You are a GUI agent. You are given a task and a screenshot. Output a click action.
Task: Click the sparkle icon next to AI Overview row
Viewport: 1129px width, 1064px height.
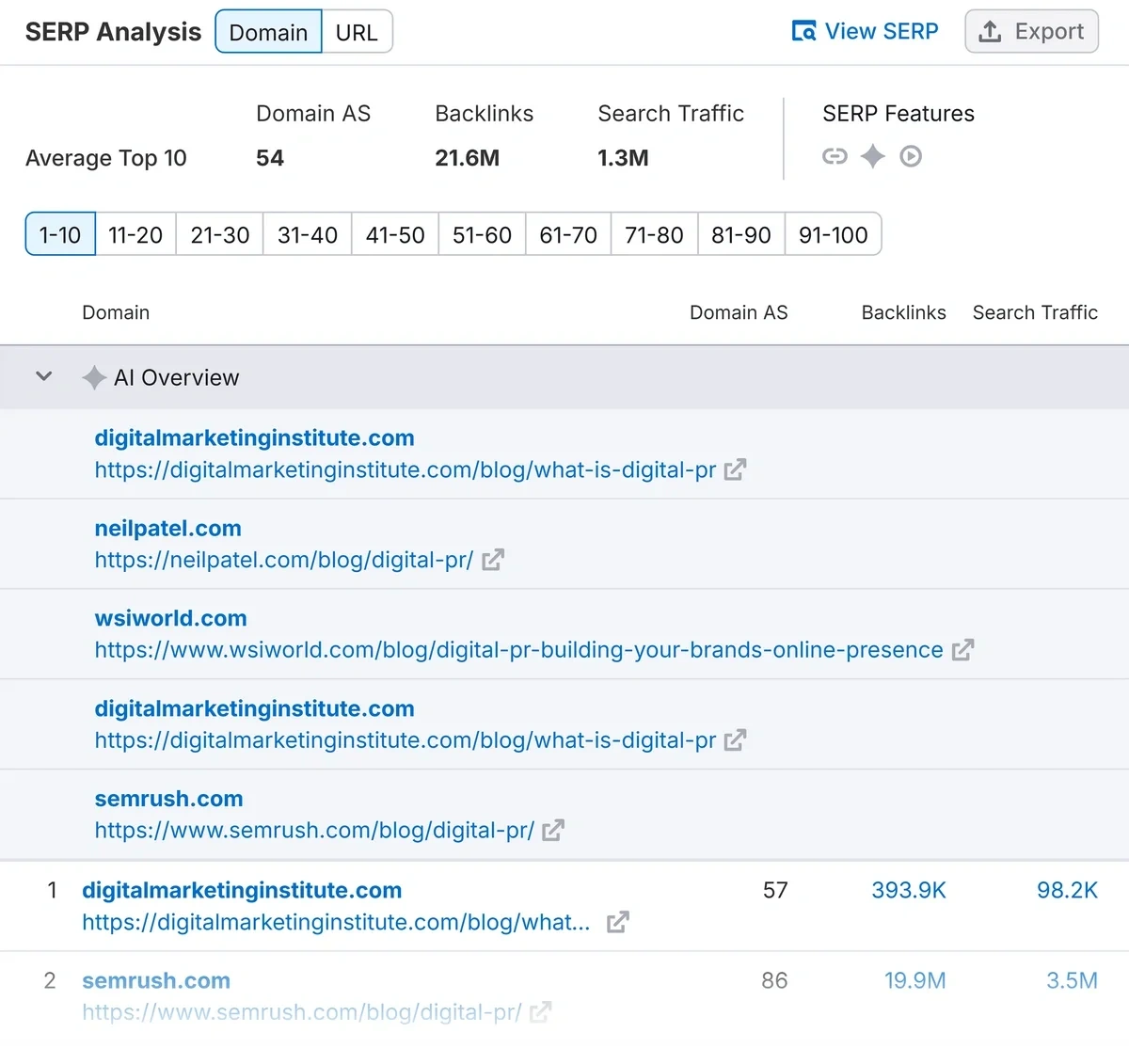94,377
